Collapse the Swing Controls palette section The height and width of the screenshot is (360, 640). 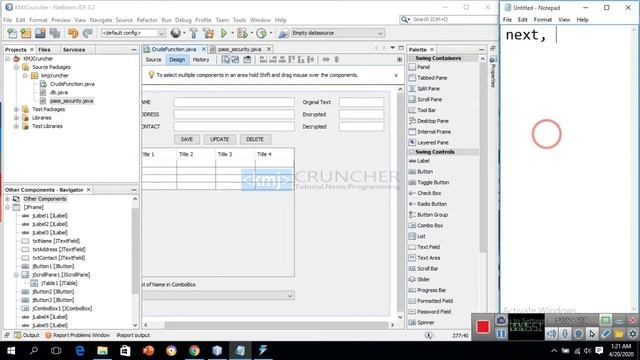coord(411,152)
